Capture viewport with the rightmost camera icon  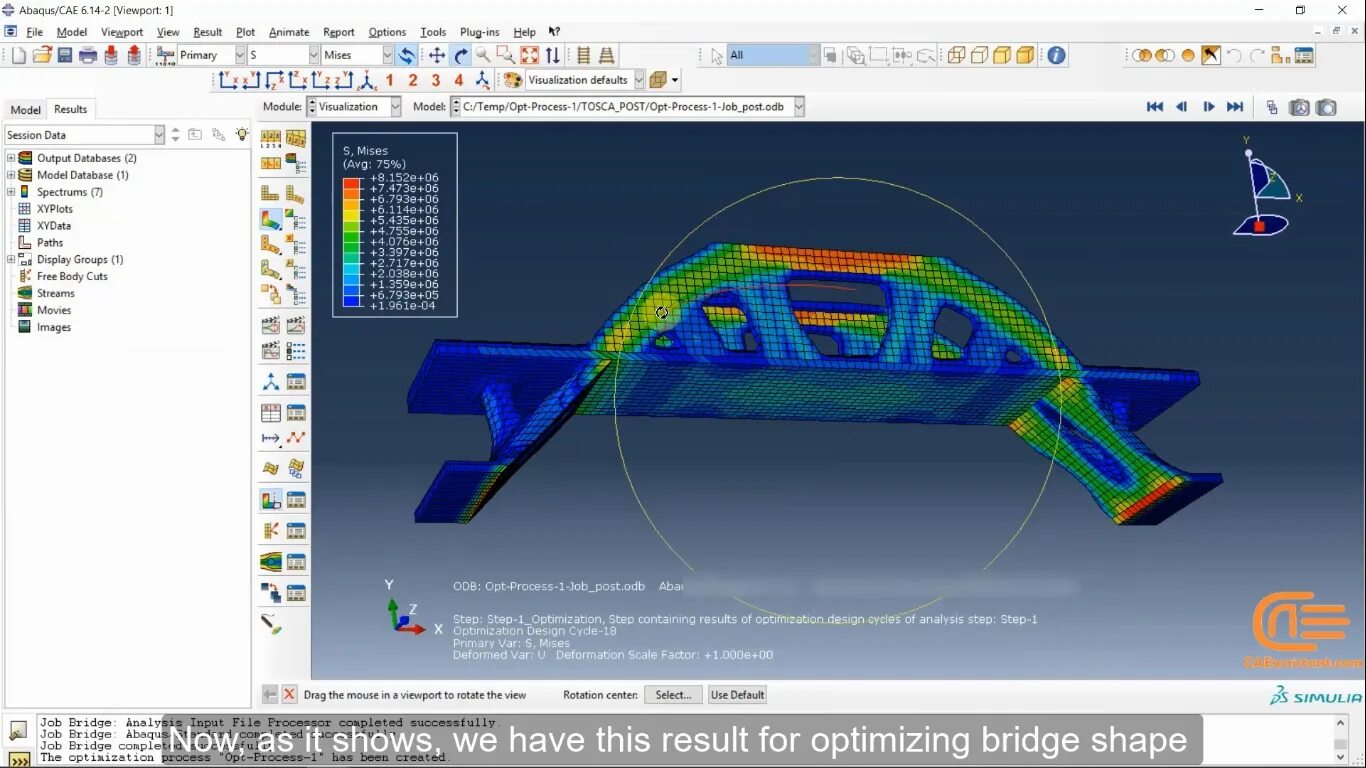coord(1326,107)
